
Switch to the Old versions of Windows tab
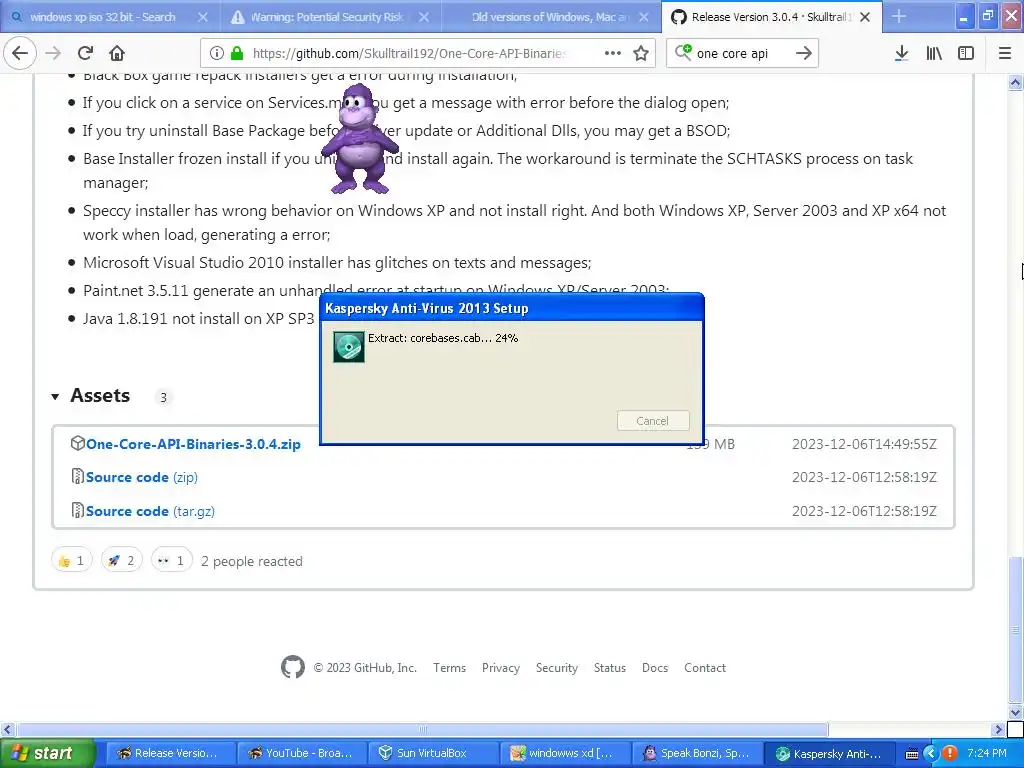click(x=551, y=17)
